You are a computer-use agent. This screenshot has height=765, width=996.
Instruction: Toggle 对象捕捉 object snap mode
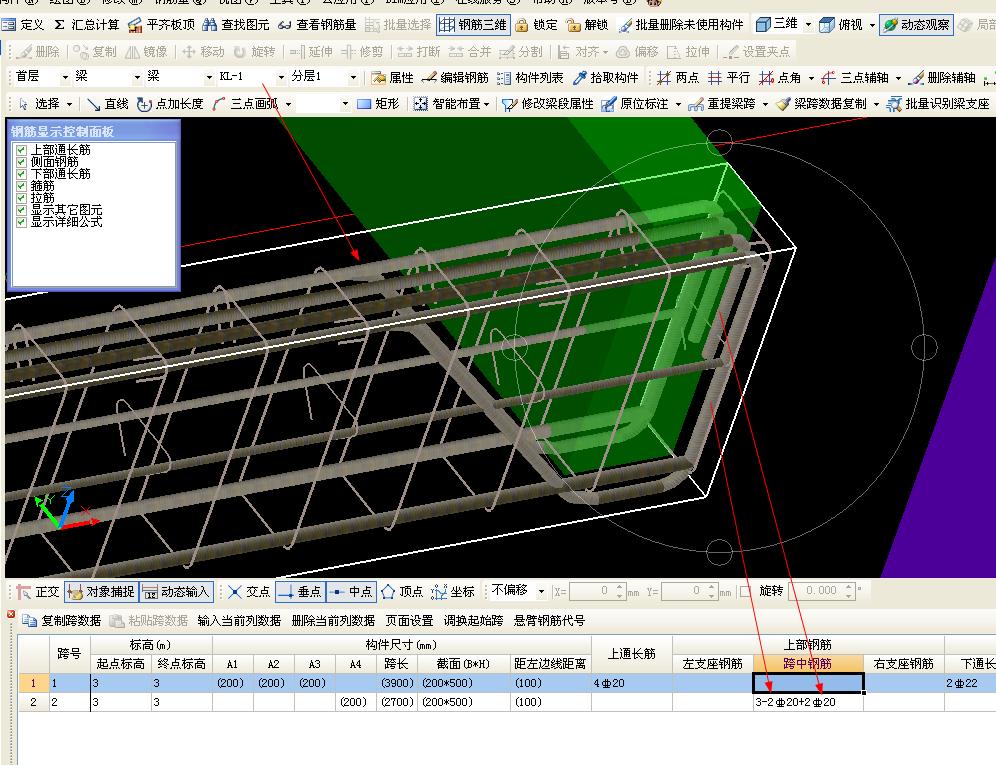point(100,592)
